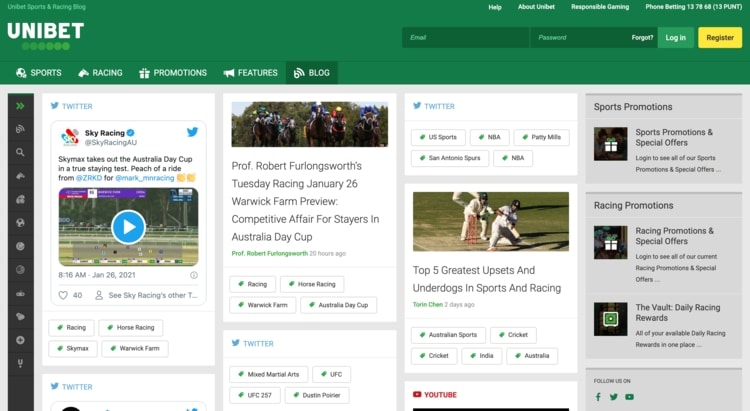Expand the sidebar with the double-chevron icon

[20, 106]
